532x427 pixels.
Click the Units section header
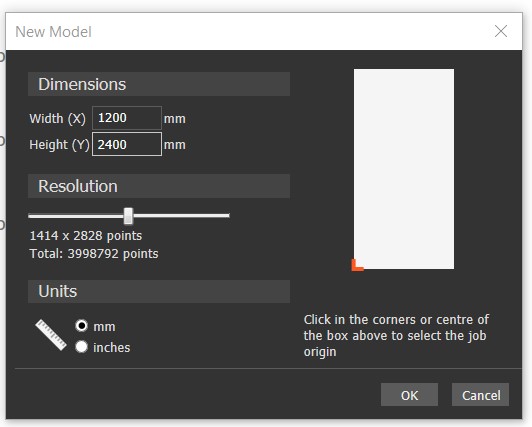[159, 291]
